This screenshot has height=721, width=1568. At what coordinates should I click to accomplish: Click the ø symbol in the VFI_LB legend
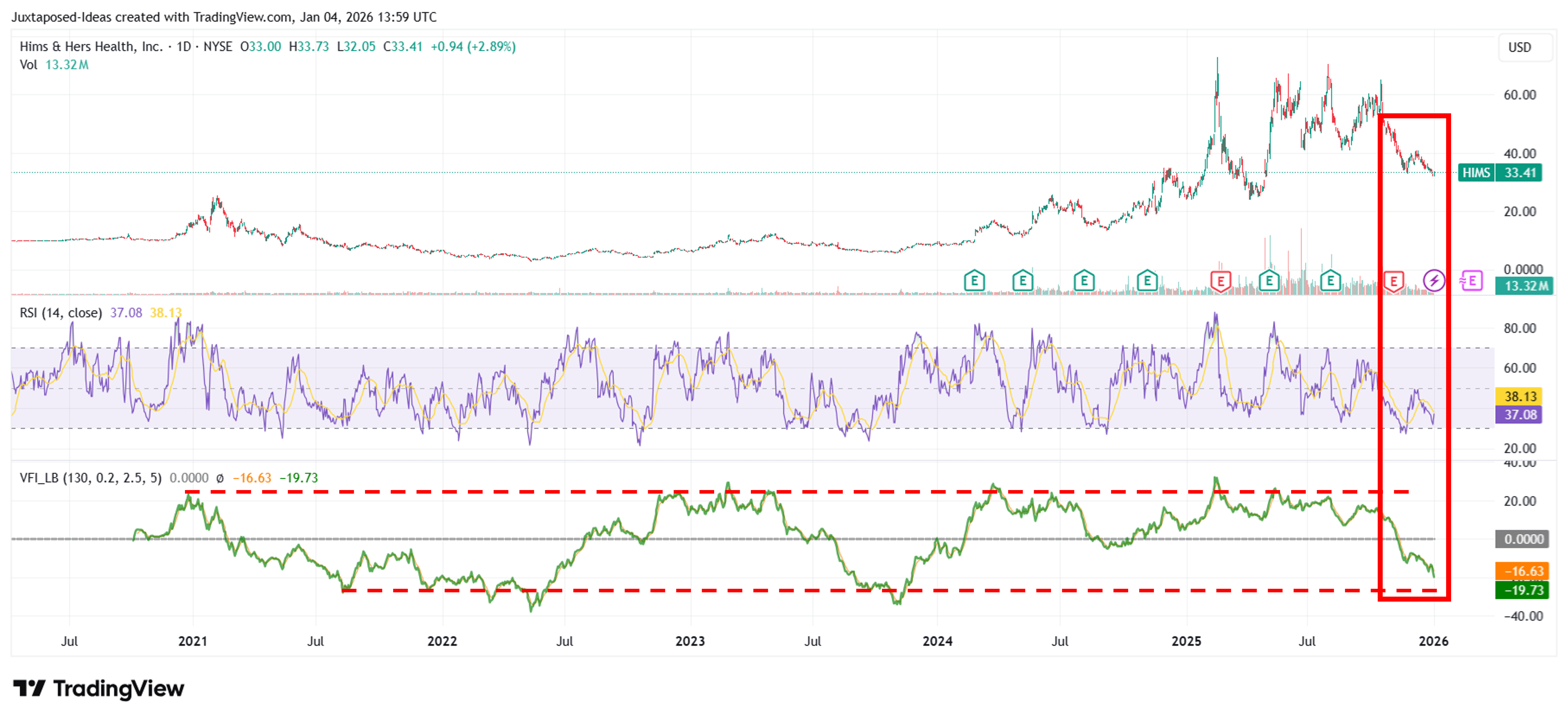pos(220,478)
